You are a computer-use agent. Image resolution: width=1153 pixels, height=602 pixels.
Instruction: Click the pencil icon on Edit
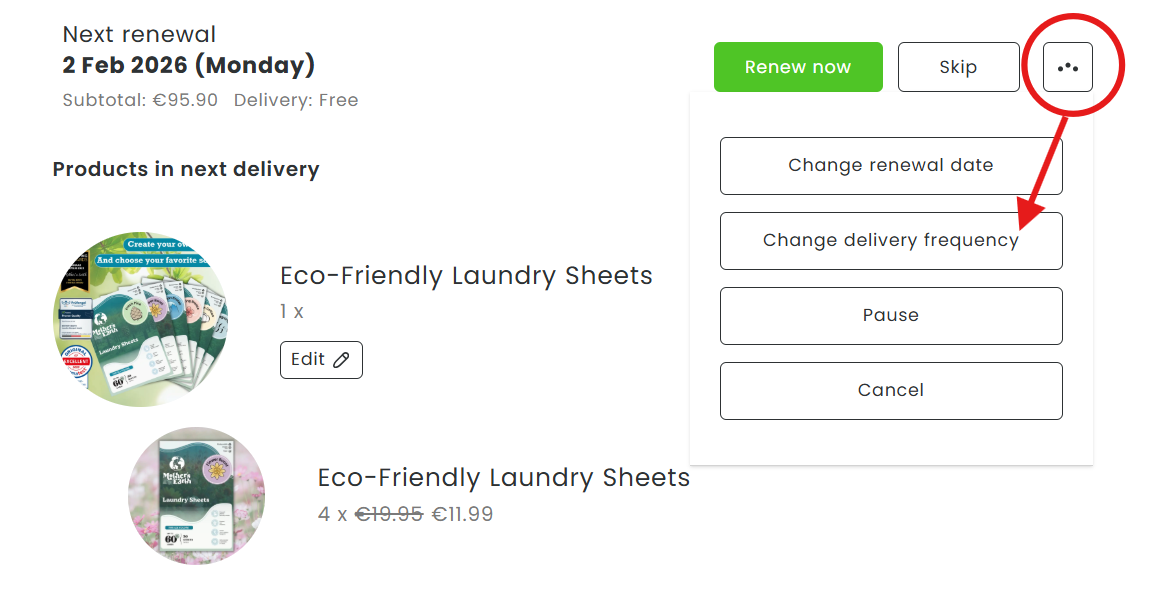341,360
